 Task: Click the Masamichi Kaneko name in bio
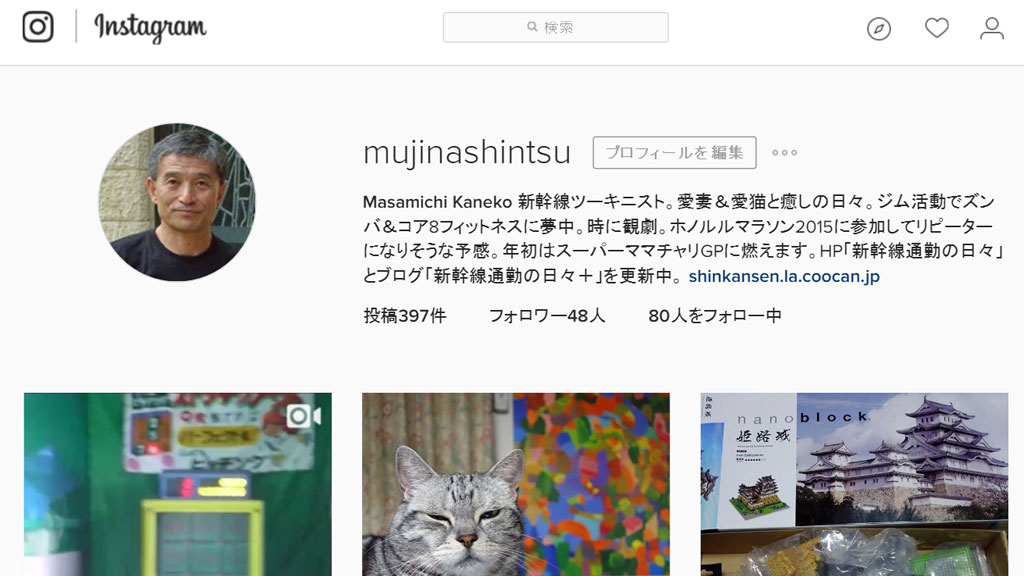pos(437,202)
